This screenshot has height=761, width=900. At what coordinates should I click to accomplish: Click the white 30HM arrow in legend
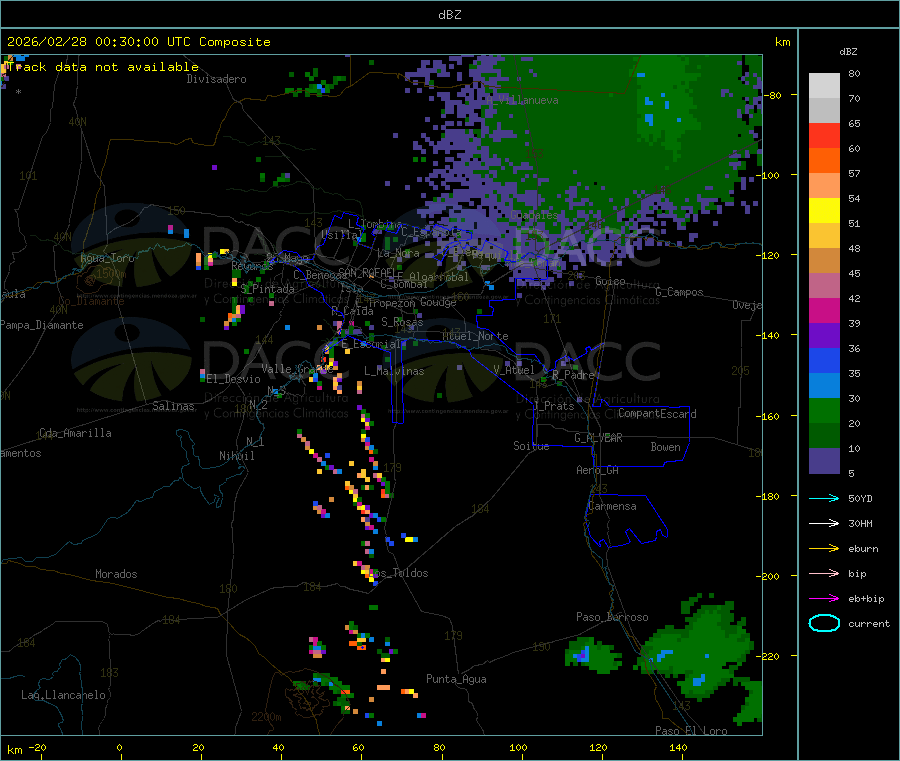(824, 523)
